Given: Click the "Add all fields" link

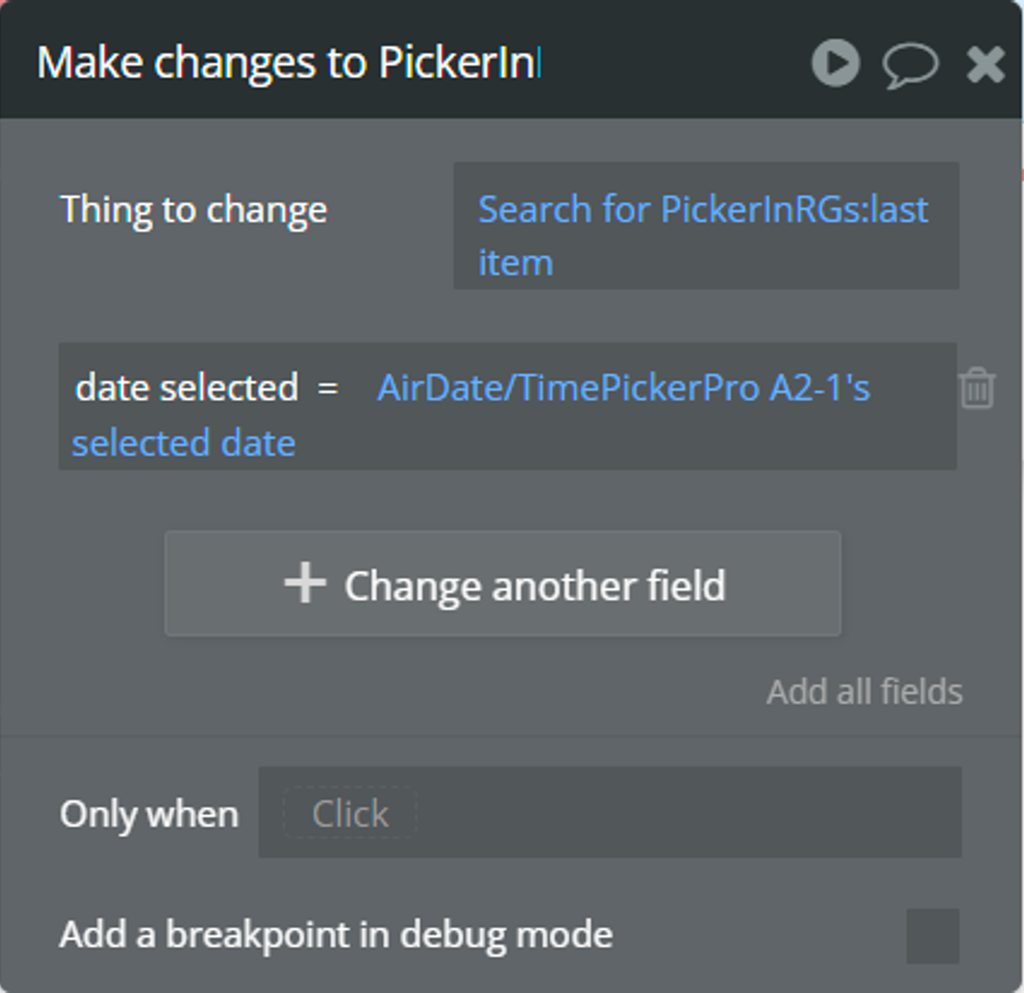Looking at the screenshot, I should point(864,692).
